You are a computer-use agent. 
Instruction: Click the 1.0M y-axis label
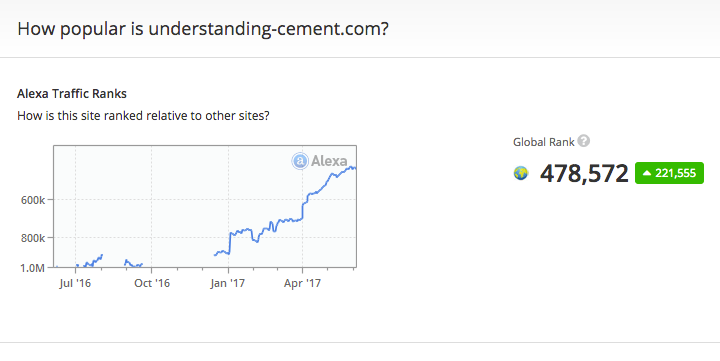click(33, 268)
